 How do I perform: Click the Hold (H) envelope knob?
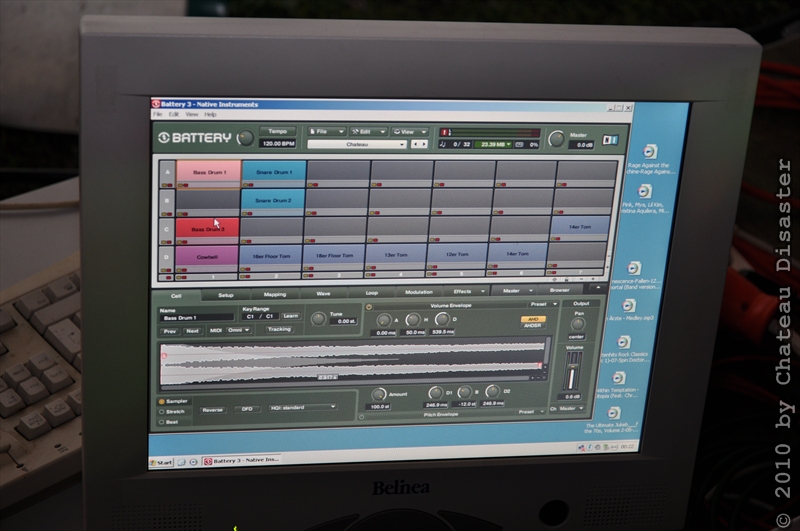pos(413,320)
